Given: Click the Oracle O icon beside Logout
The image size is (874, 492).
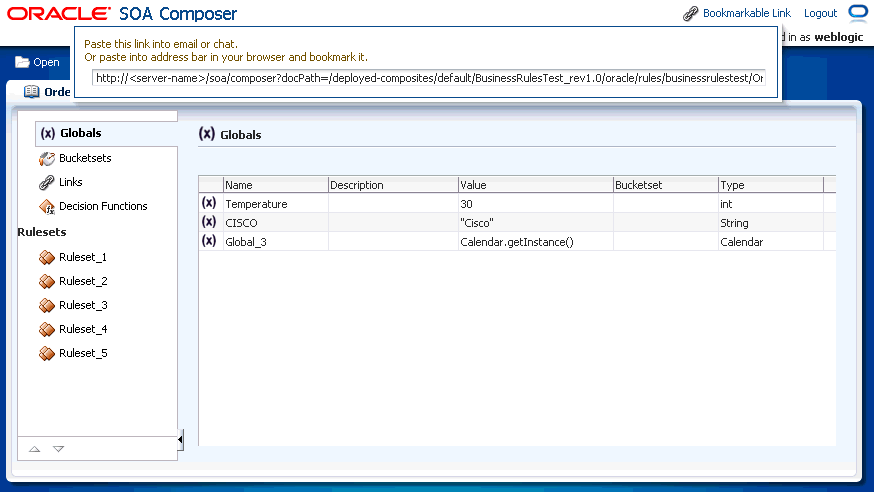Looking at the screenshot, I should 858,12.
